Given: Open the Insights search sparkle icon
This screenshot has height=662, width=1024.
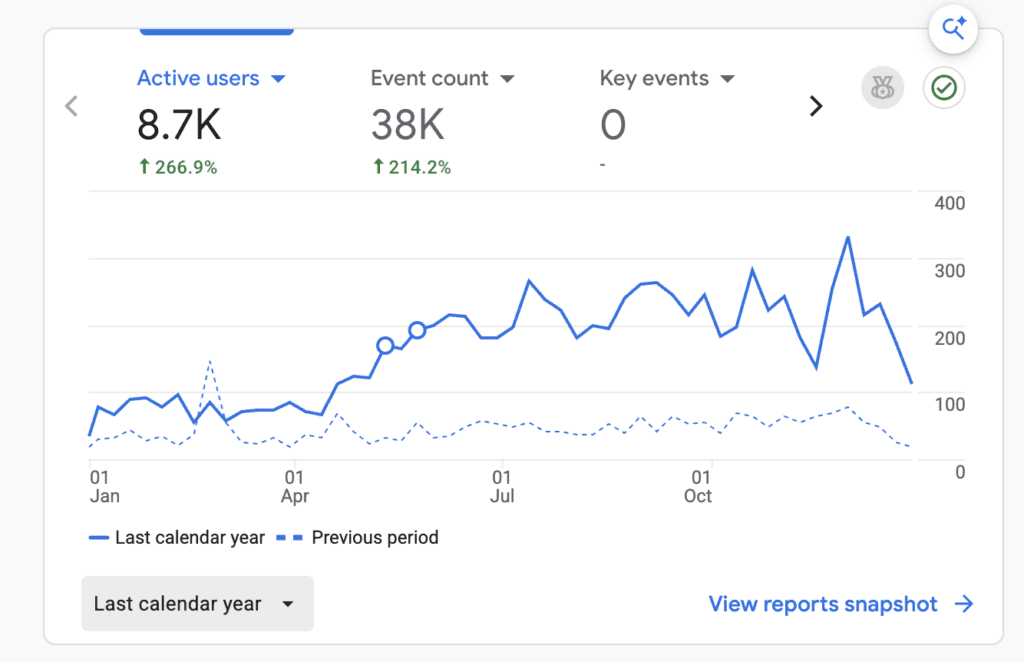Looking at the screenshot, I should click(x=953, y=29).
